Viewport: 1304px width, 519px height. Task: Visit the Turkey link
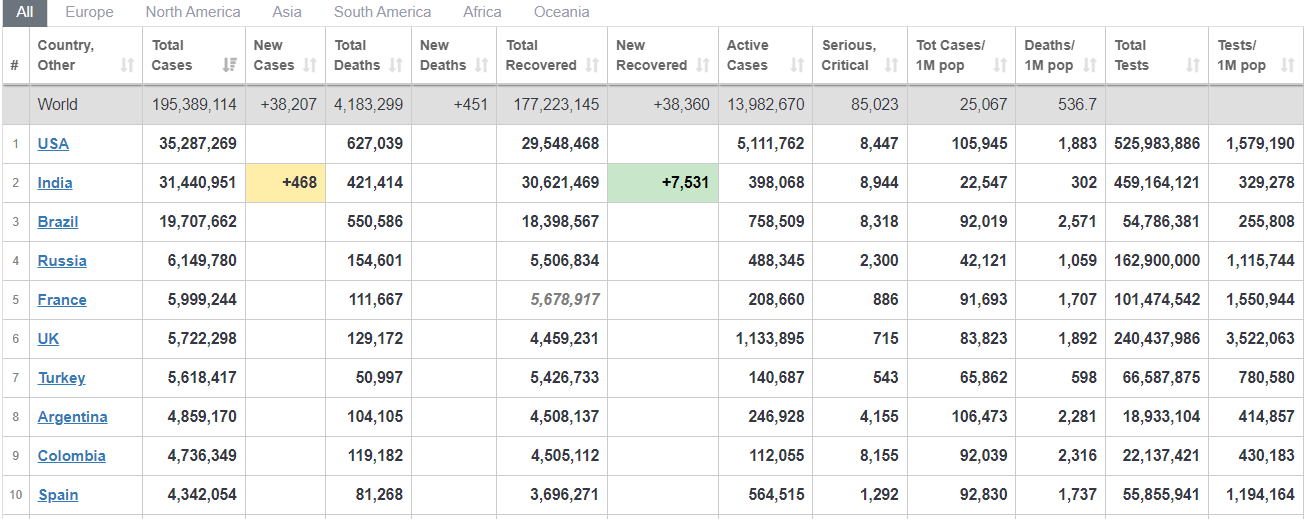(62, 377)
